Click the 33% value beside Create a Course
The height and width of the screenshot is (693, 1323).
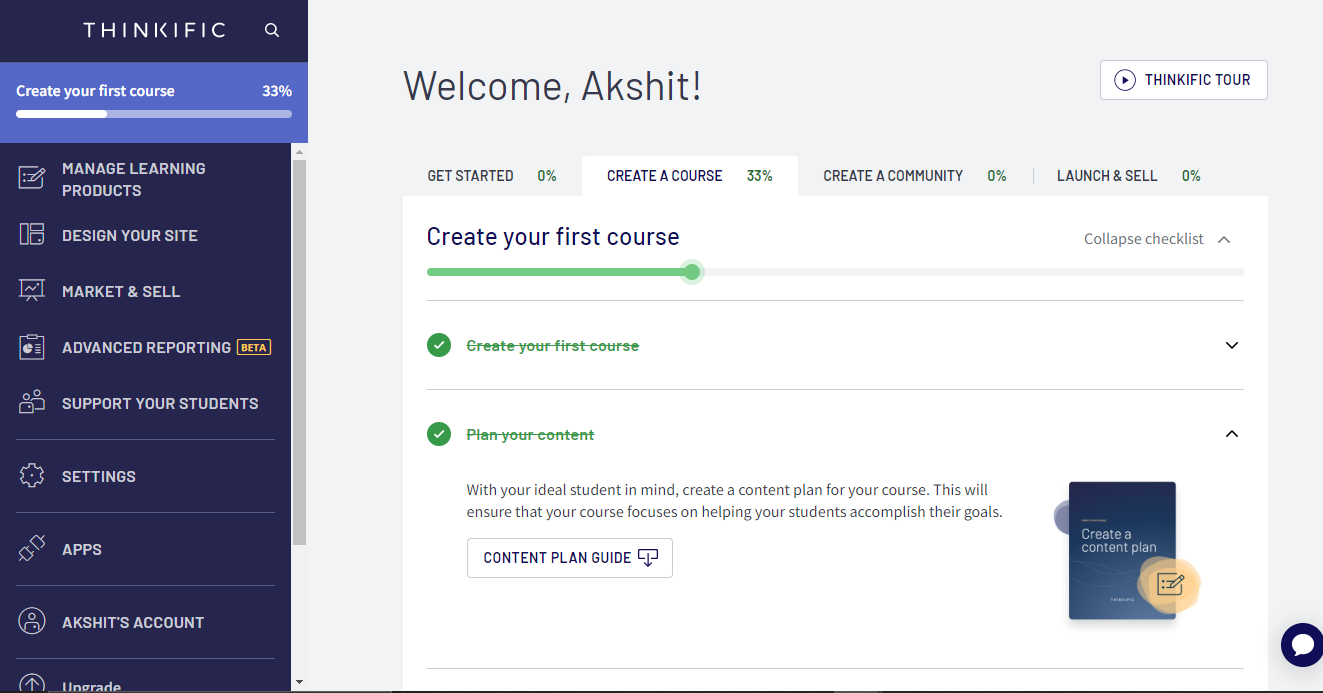tap(760, 176)
